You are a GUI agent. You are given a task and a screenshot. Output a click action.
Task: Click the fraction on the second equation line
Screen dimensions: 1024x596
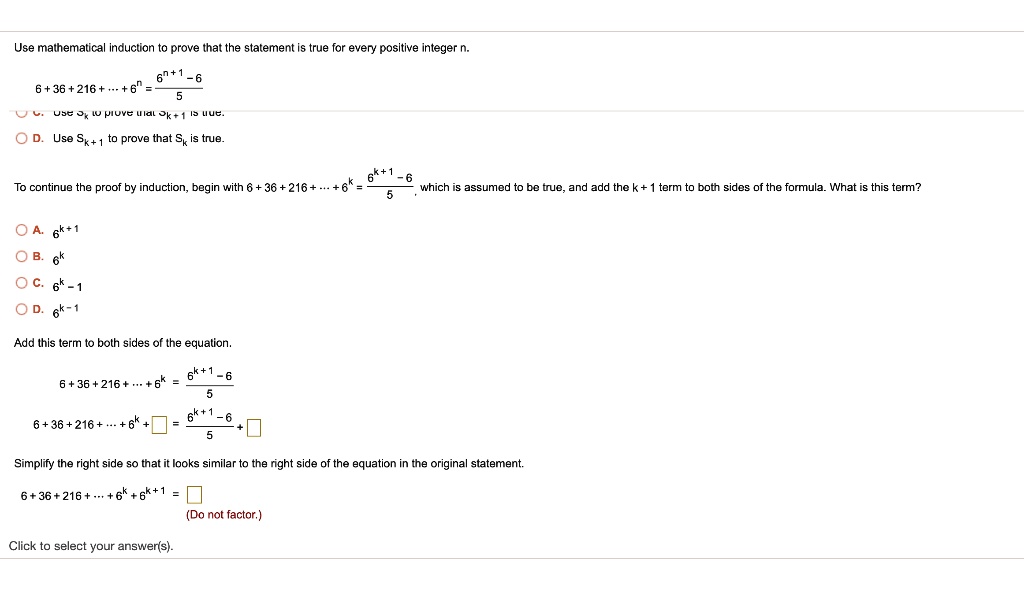pos(210,423)
